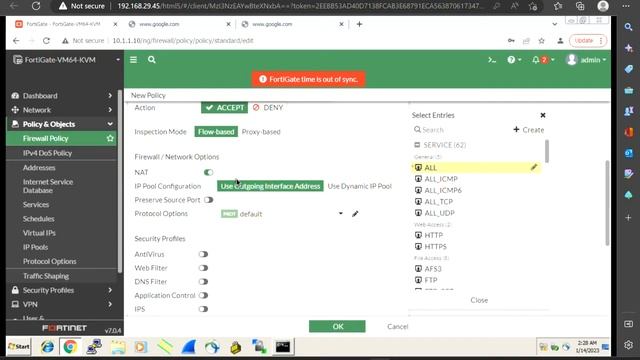This screenshot has height=360, width=640.
Task: Close the Select Entries panel with X
Action: pyautogui.click(x=543, y=115)
